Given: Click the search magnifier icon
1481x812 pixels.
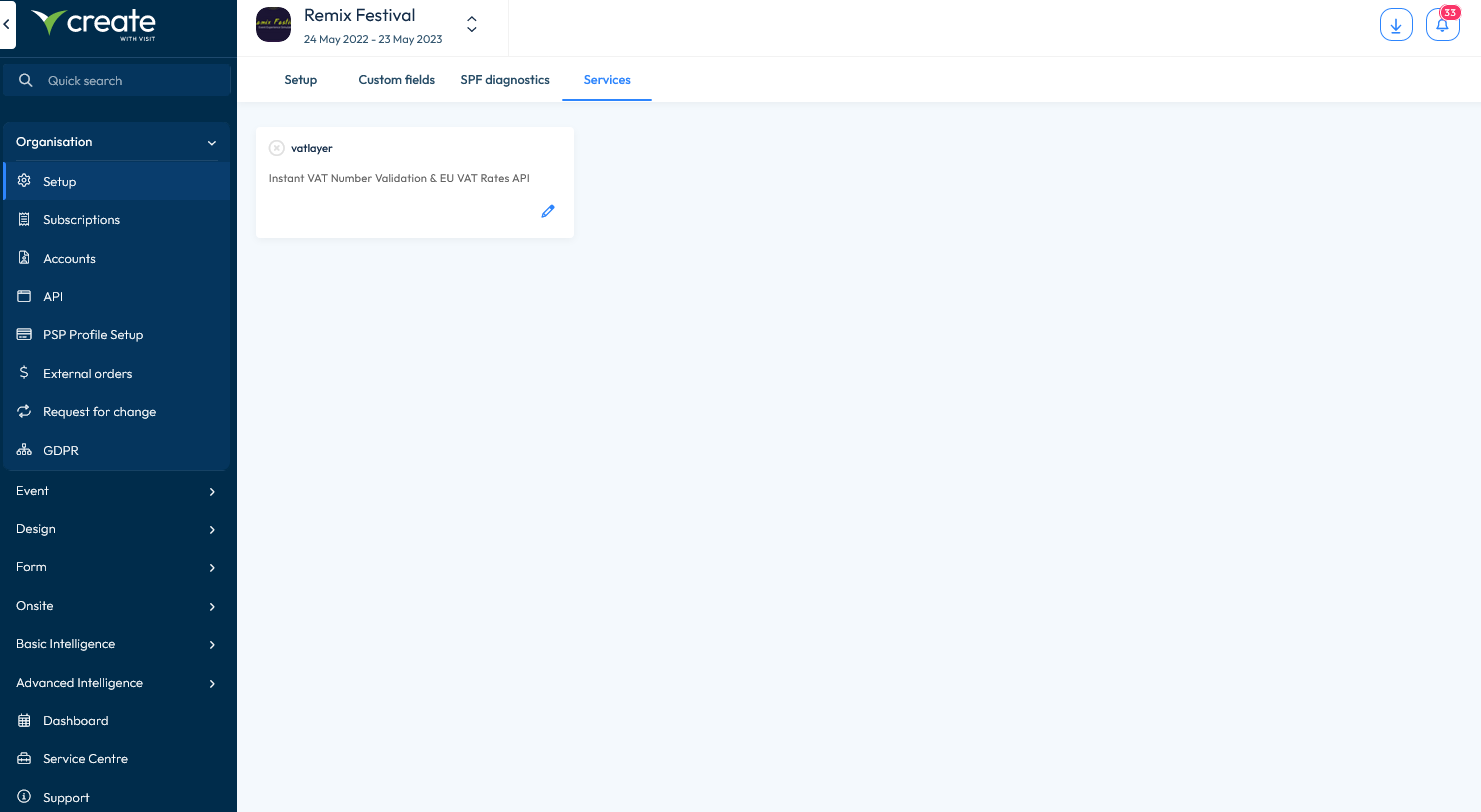Looking at the screenshot, I should 26,80.
